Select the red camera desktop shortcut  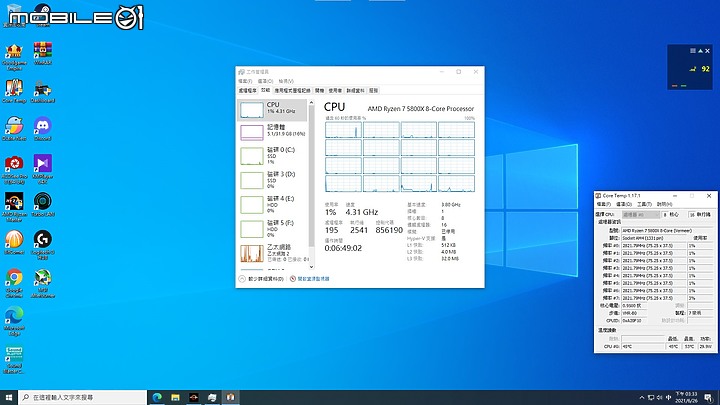pyautogui.click(x=14, y=169)
